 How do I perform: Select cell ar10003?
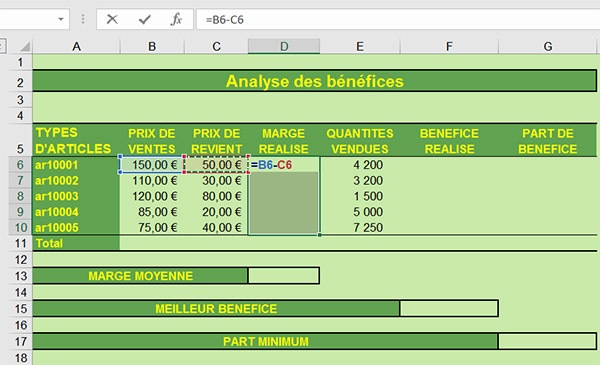click(x=76, y=196)
